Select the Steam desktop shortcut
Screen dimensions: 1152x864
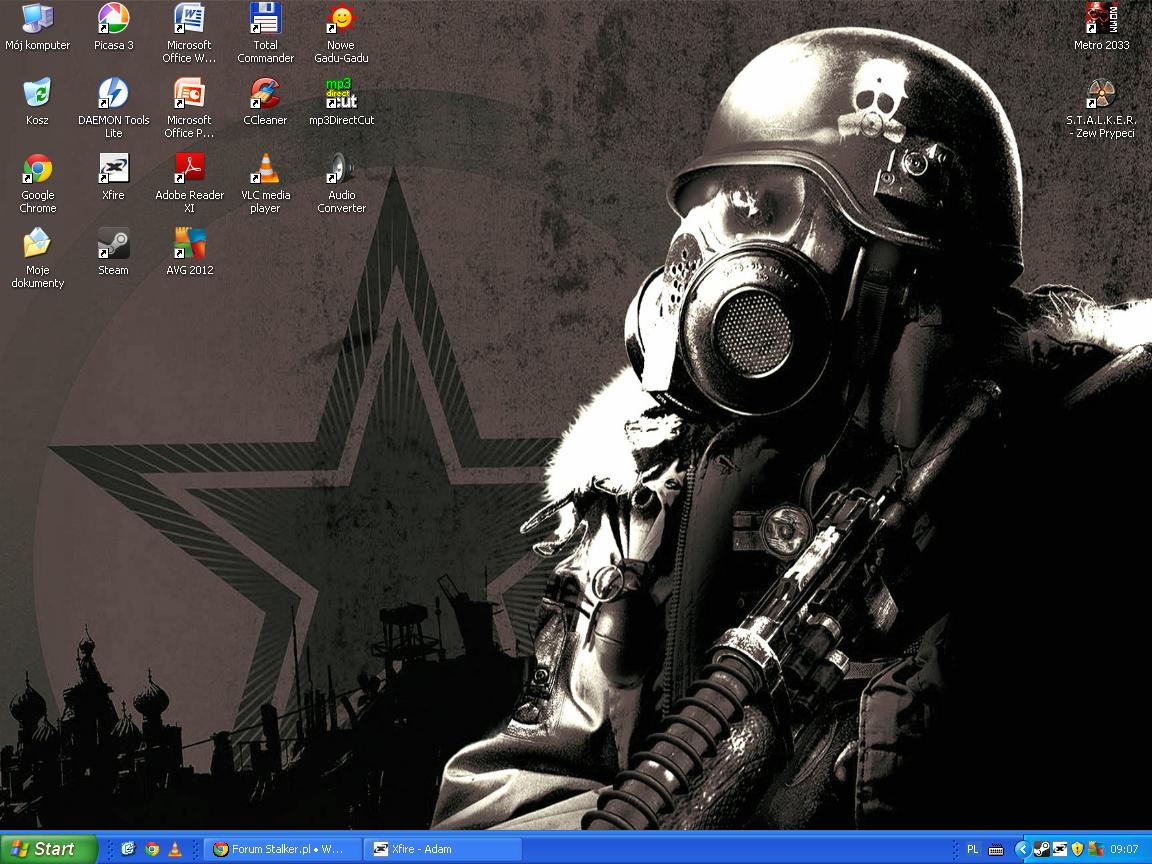113,252
